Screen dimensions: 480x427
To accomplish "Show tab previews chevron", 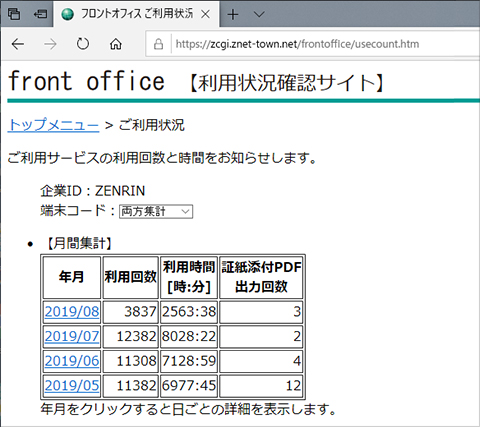I will [259, 14].
